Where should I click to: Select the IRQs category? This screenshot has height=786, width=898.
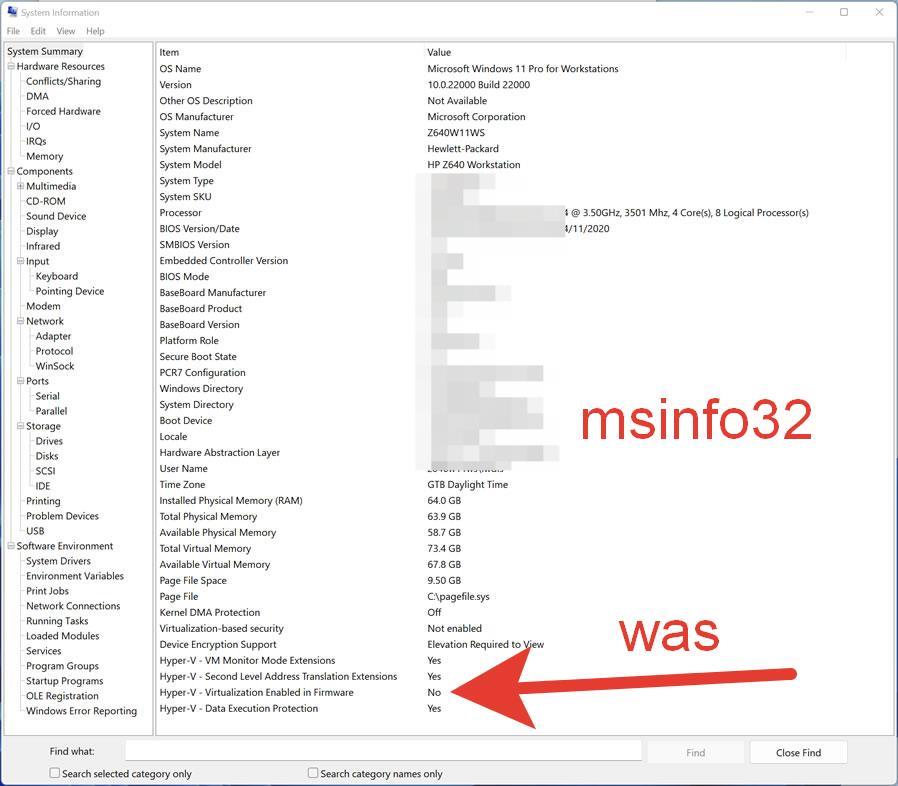(x=36, y=141)
